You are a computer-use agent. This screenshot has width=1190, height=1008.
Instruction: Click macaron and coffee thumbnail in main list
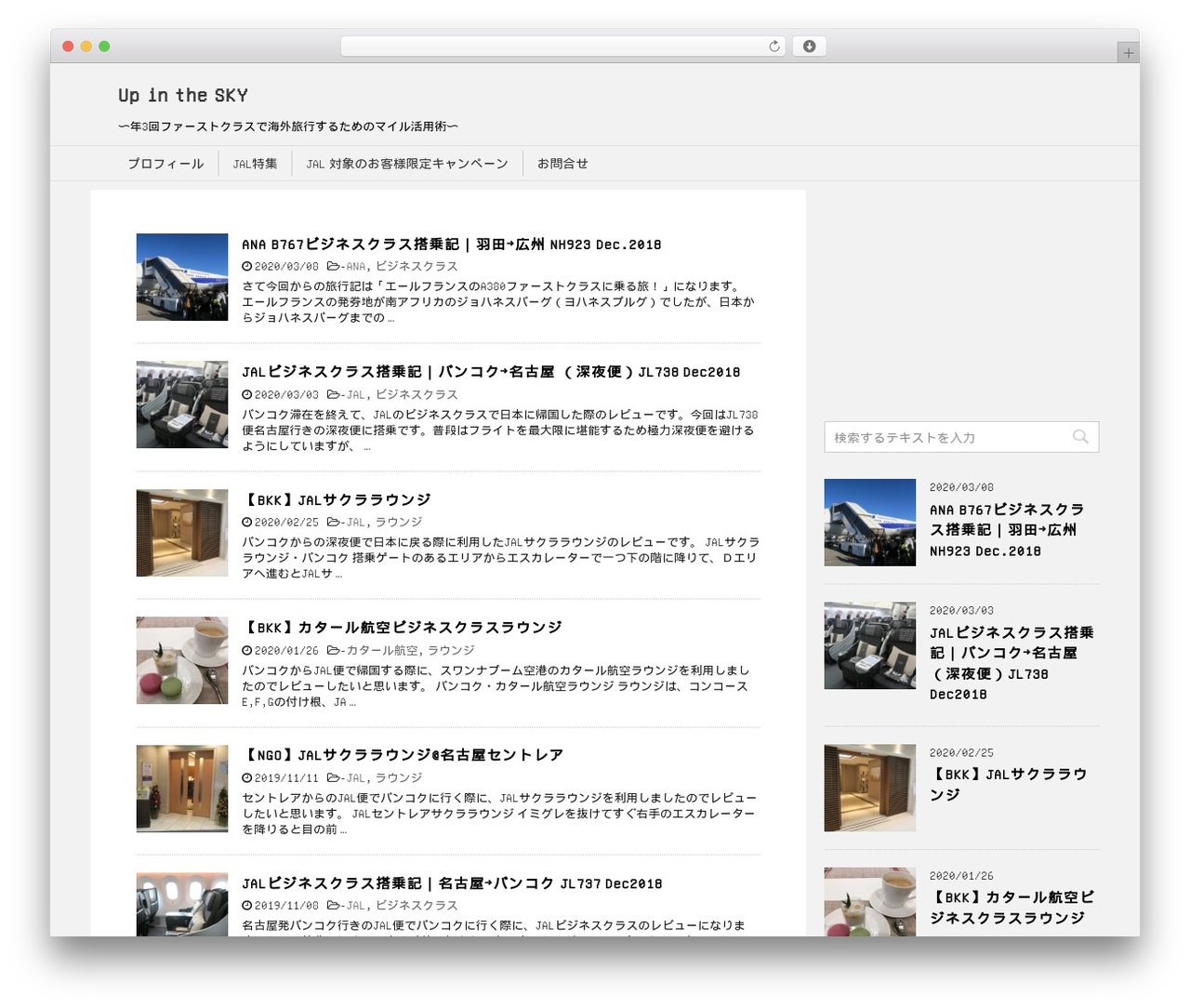pos(182,660)
